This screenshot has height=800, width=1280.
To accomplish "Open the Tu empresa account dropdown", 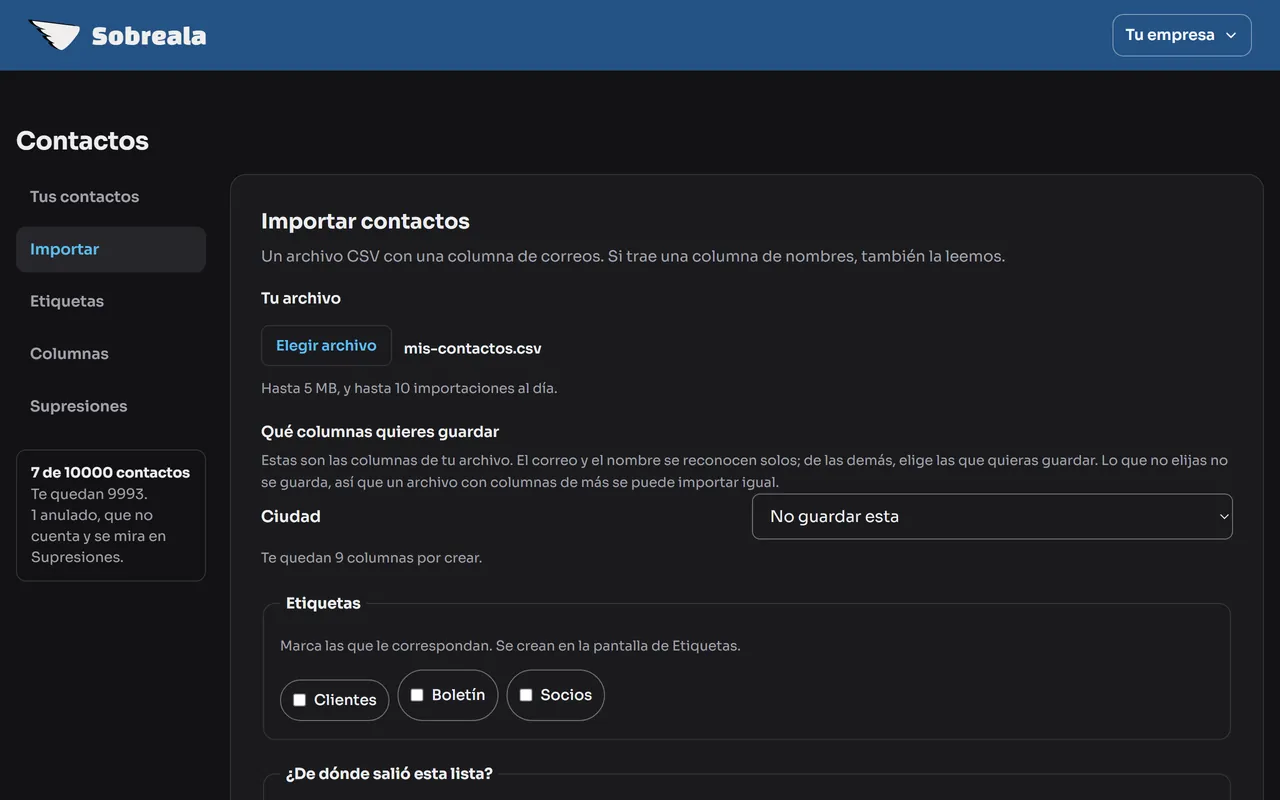I will pyautogui.click(x=1181, y=35).
